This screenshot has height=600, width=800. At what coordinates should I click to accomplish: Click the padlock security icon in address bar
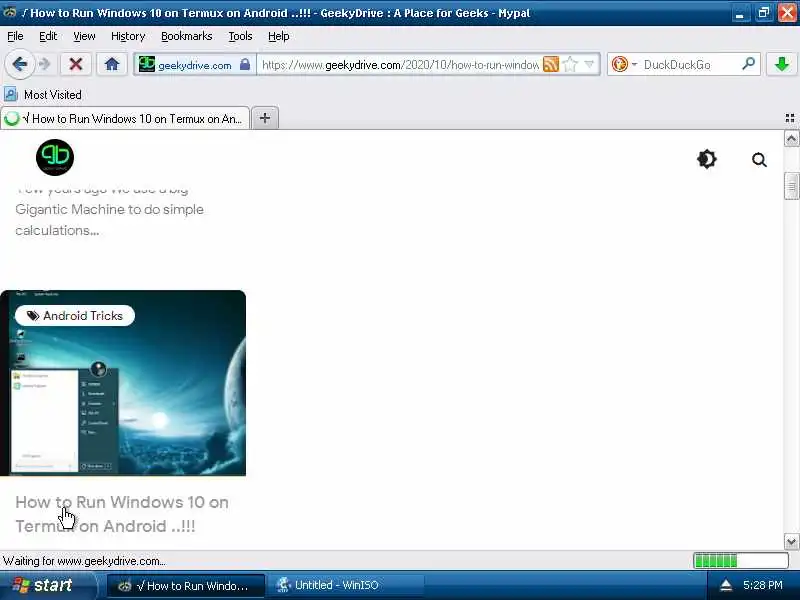[x=245, y=64]
